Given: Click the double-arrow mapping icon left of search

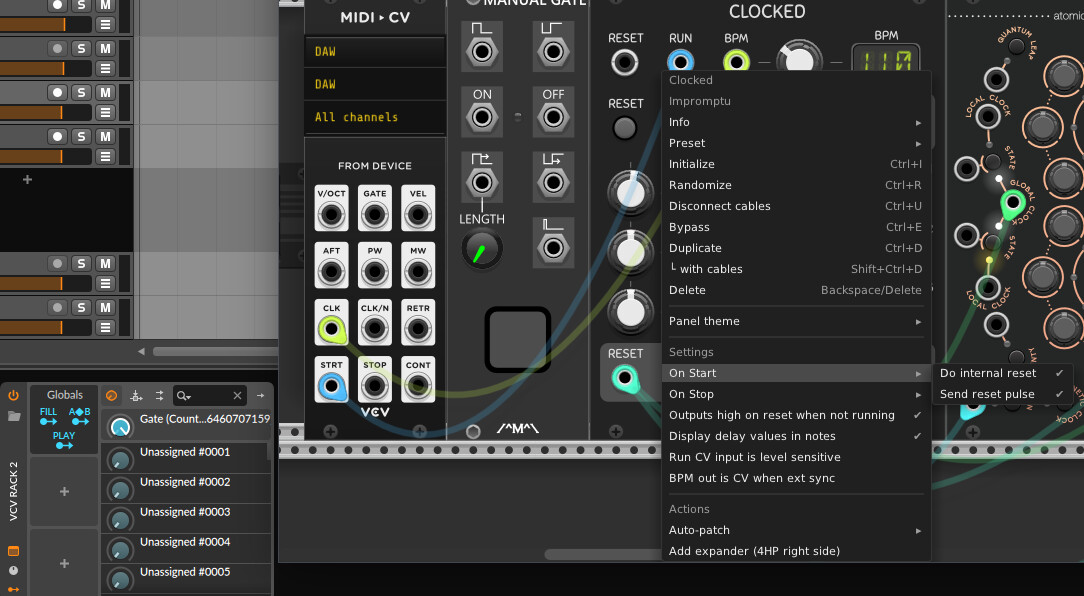Looking at the screenshot, I should (160, 395).
